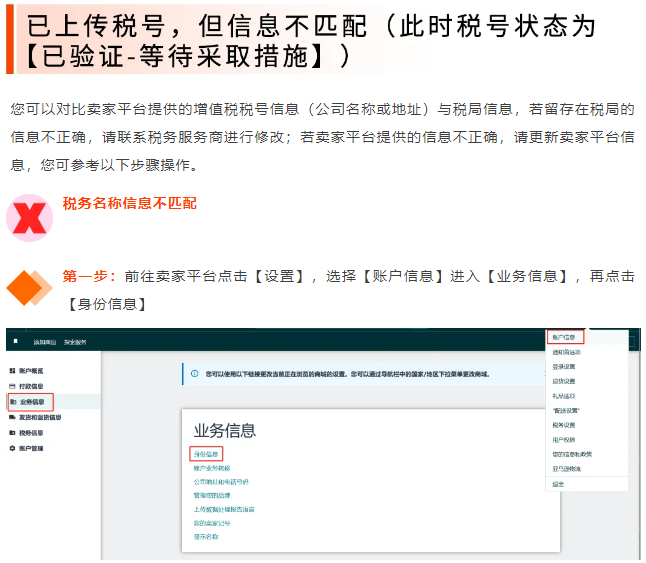Choose 您的信息和政策 from the settings dropdown menu
The image size is (646, 563).
(x=572, y=454)
